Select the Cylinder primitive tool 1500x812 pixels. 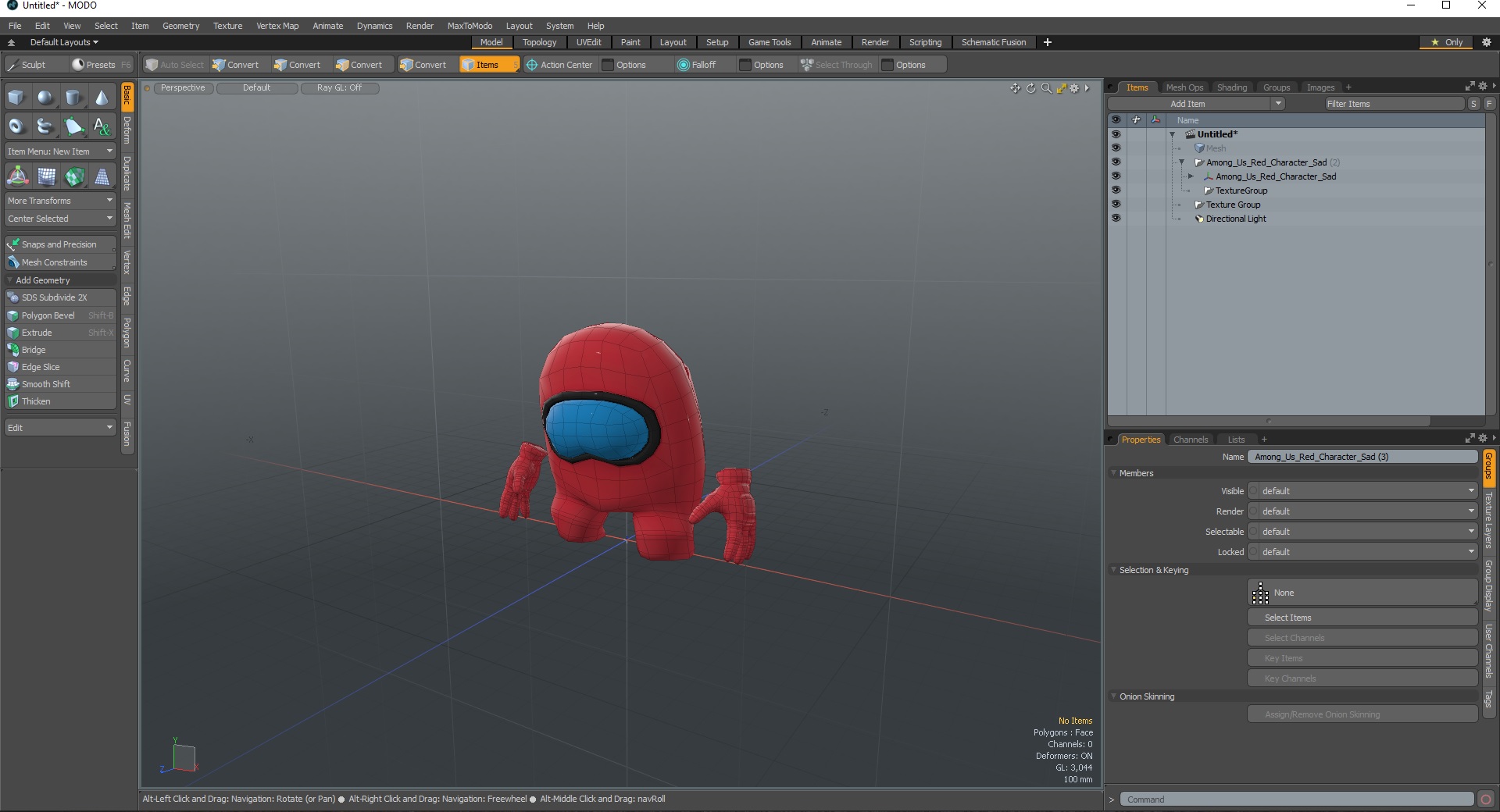coord(73,98)
